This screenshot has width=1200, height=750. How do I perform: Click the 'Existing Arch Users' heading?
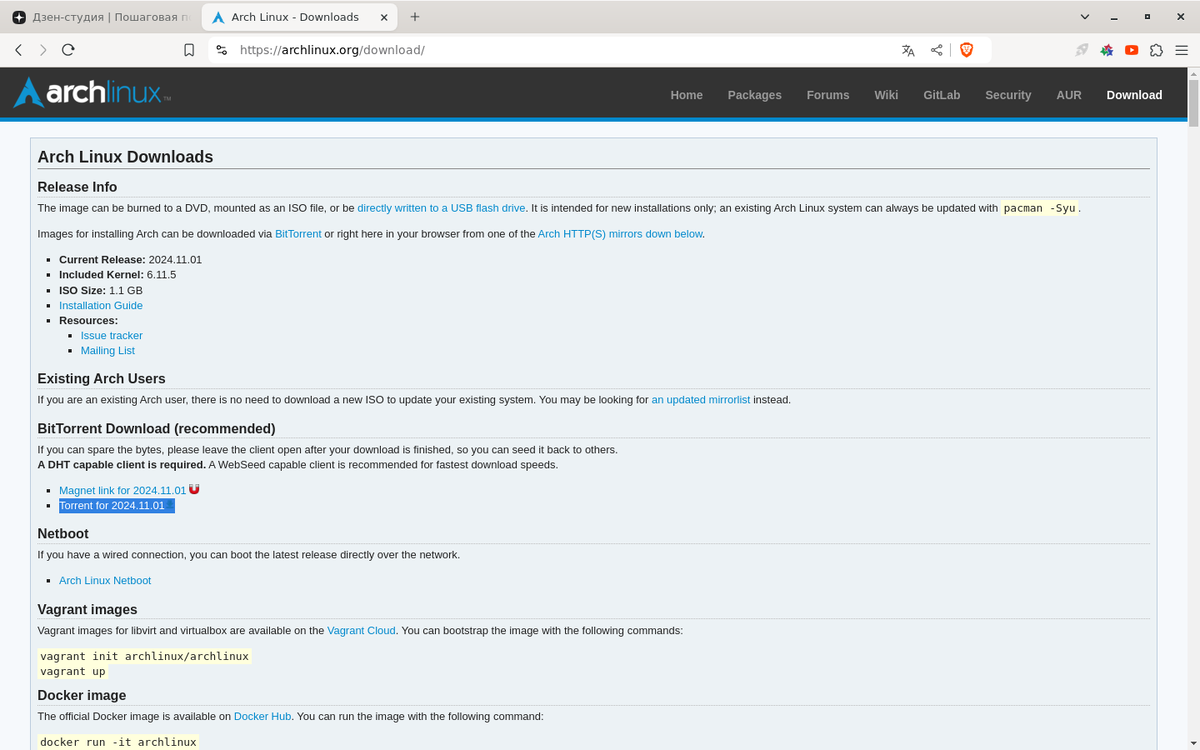pos(101,379)
